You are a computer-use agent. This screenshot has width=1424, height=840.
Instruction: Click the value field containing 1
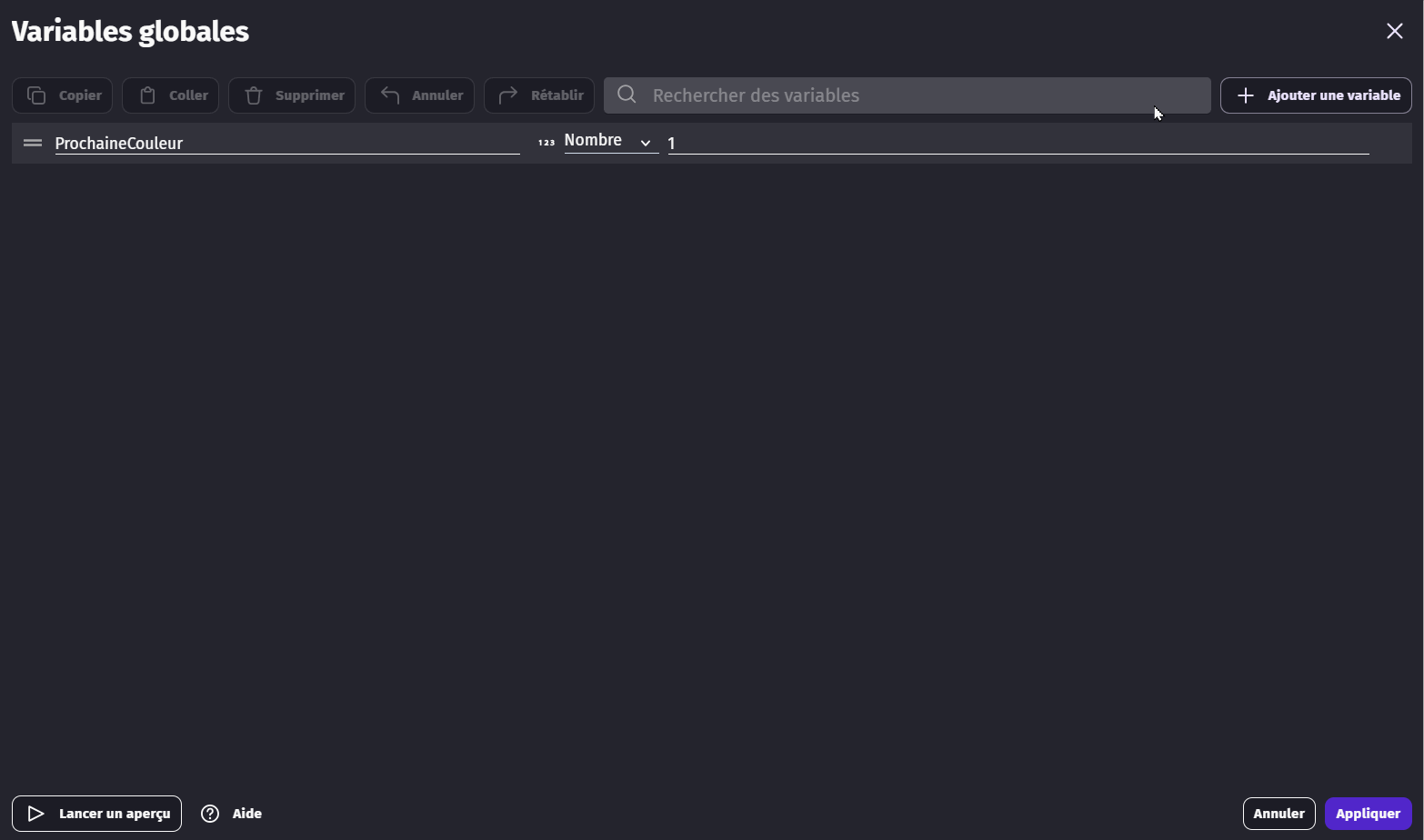click(x=1018, y=144)
